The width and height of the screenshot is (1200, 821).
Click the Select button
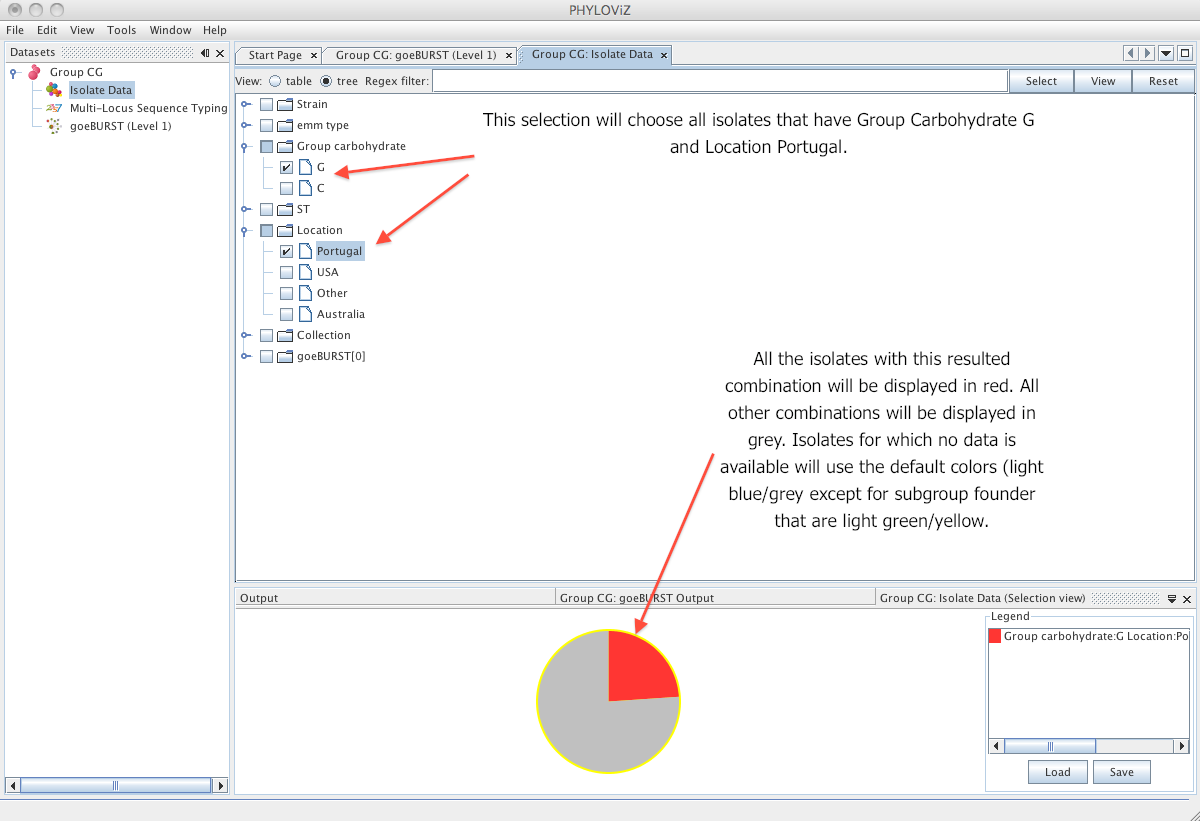(x=1041, y=81)
